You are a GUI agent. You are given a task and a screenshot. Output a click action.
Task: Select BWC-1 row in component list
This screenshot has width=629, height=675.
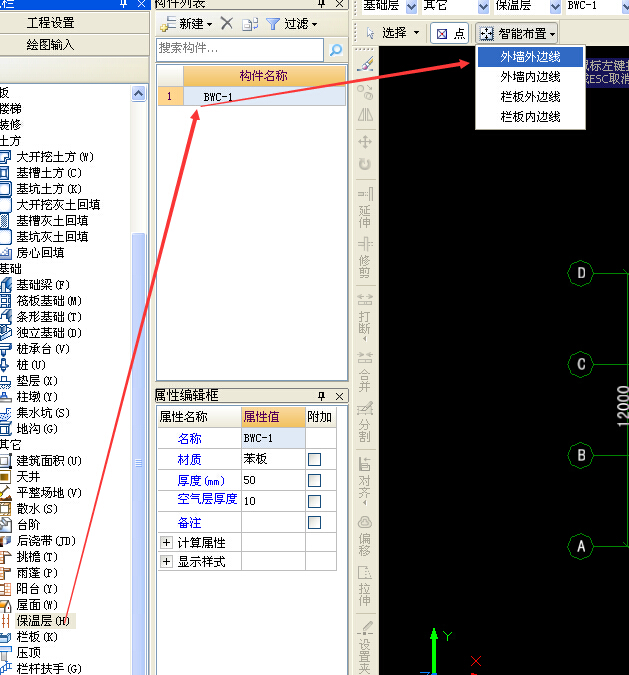click(x=252, y=96)
